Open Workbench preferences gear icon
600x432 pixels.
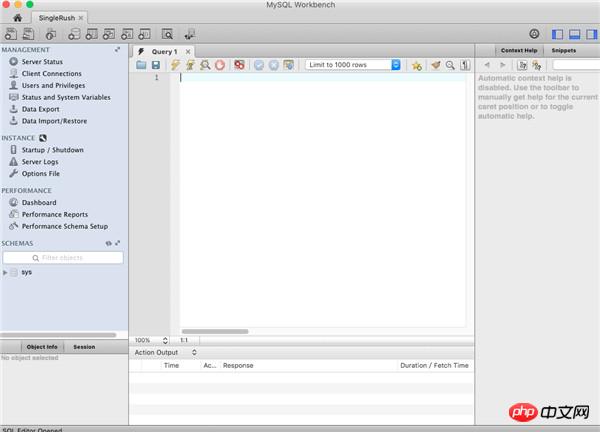pyautogui.click(x=534, y=34)
